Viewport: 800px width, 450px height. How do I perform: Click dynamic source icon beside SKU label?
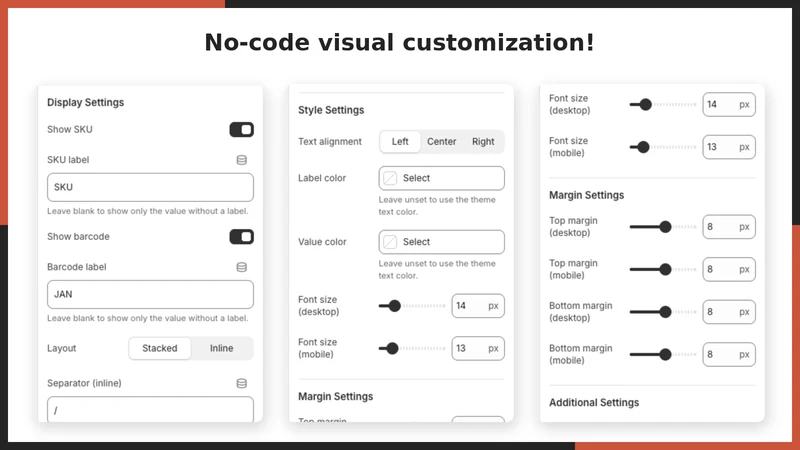pos(242,160)
